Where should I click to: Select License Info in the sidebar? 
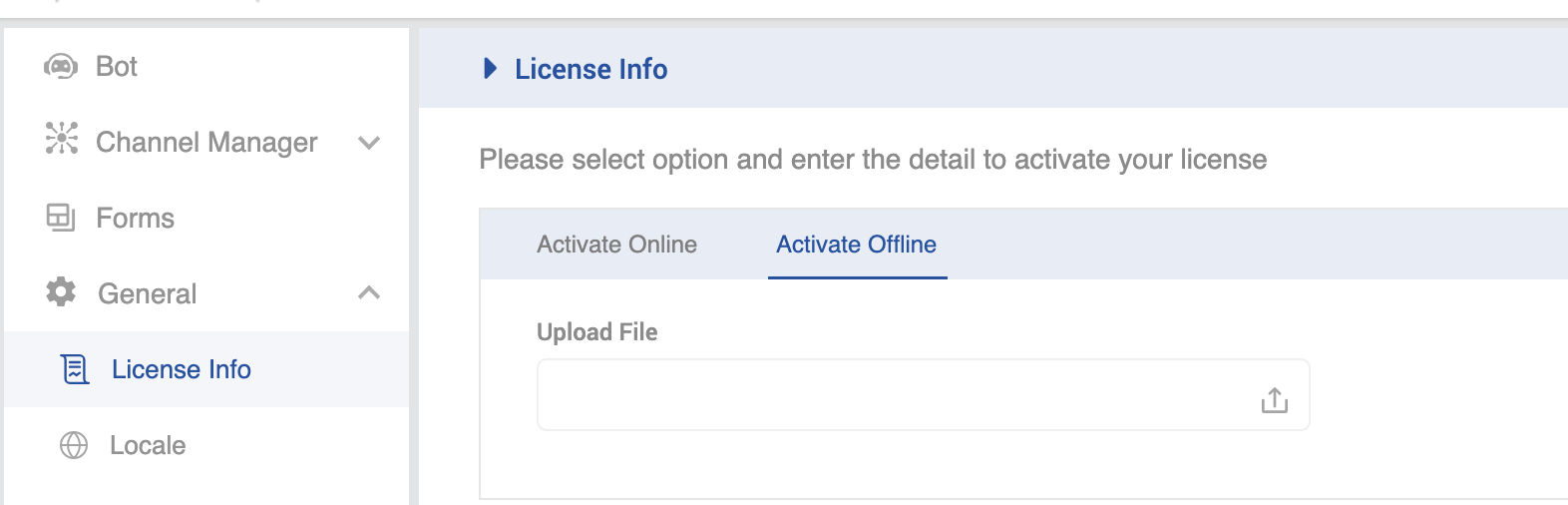(x=181, y=369)
